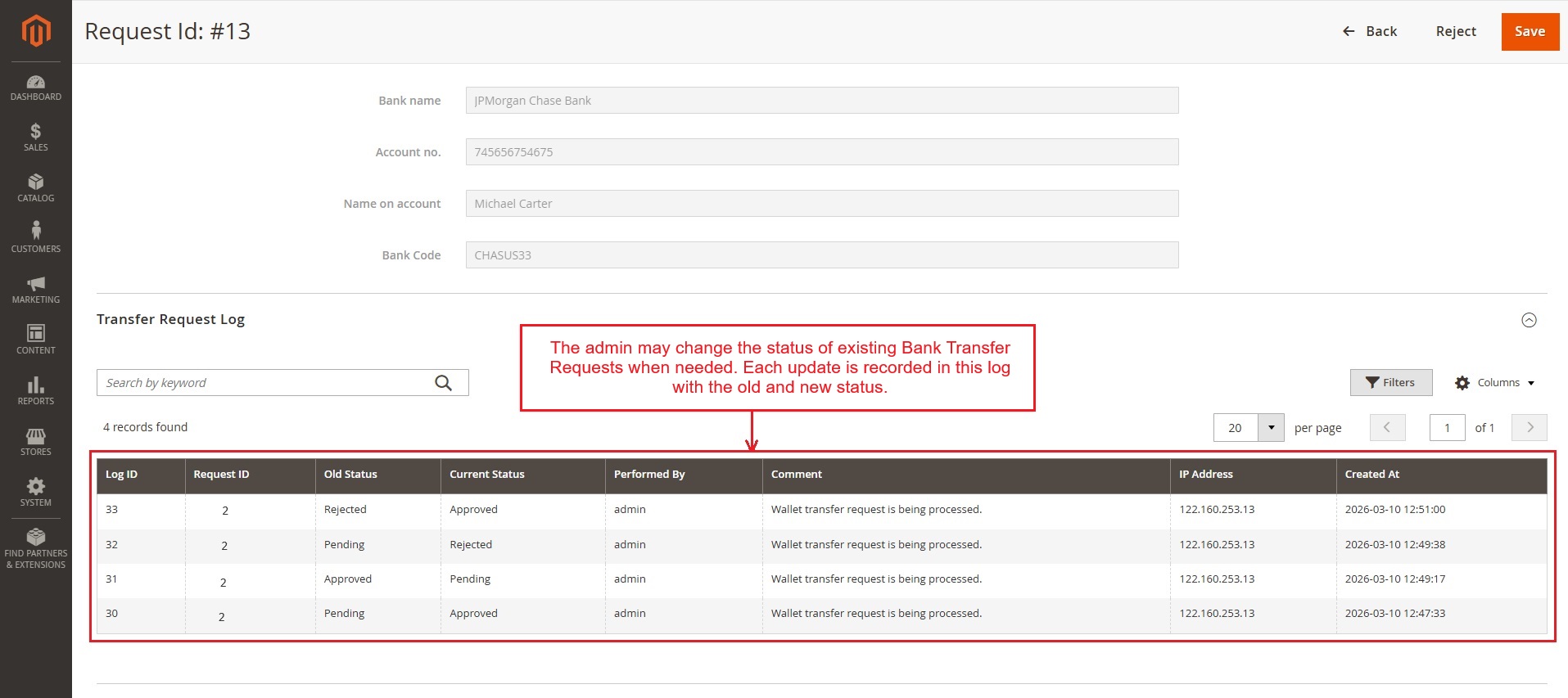Open the Customers sidebar icon
1568x698 pixels.
pos(35,231)
